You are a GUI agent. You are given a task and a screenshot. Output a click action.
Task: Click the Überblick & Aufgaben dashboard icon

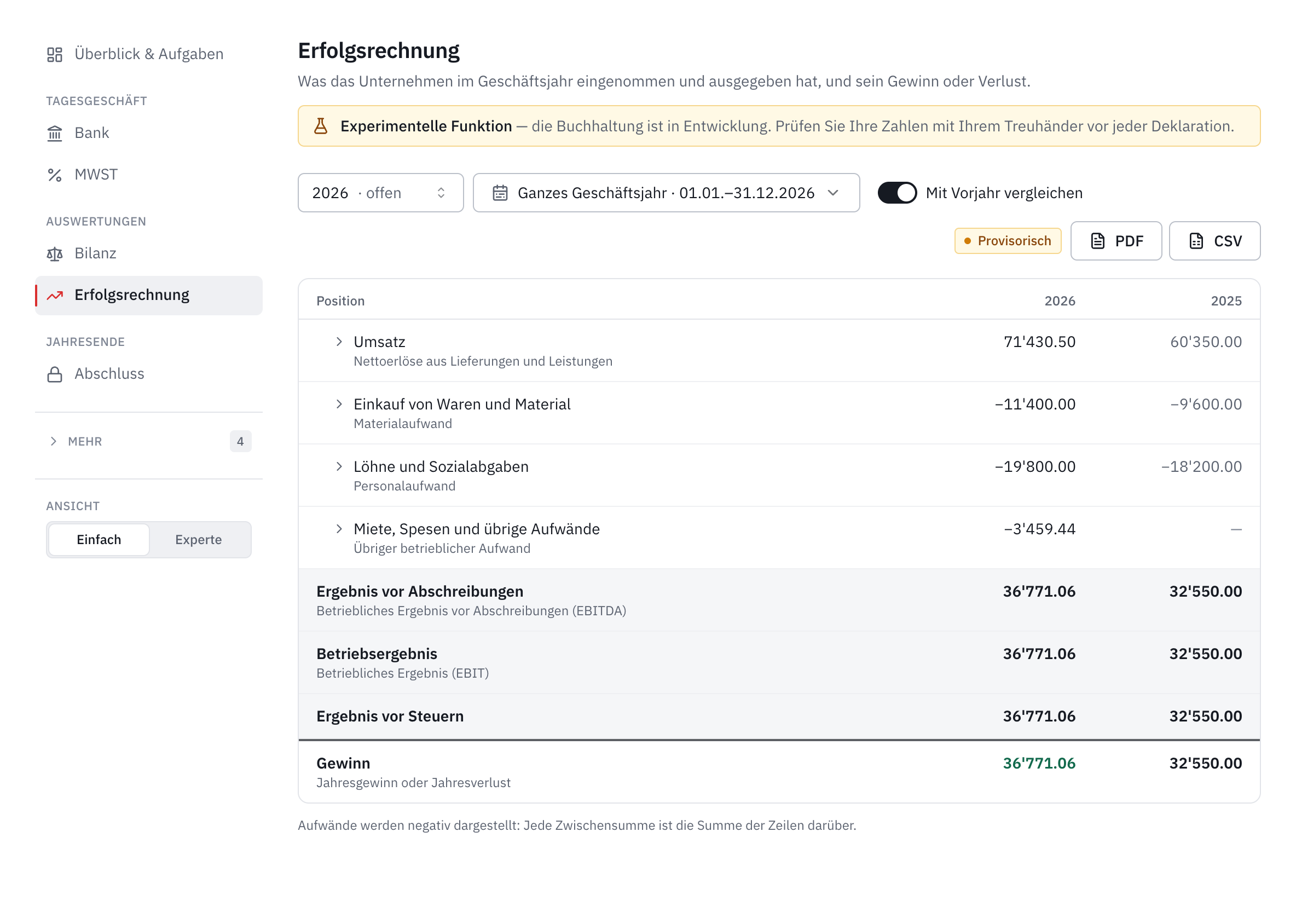tap(55, 55)
